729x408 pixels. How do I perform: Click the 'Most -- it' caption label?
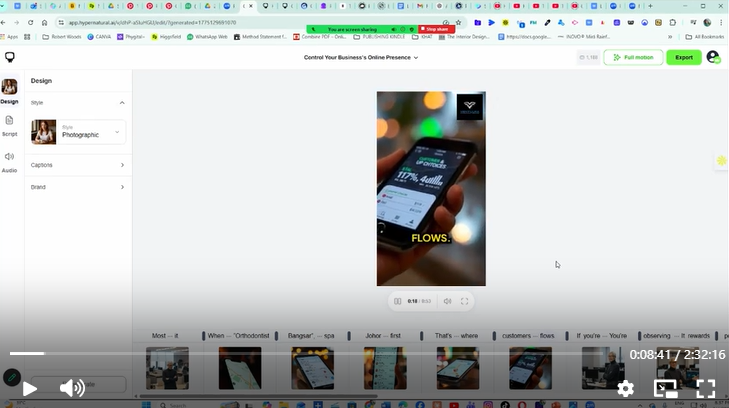tap(165, 336)
